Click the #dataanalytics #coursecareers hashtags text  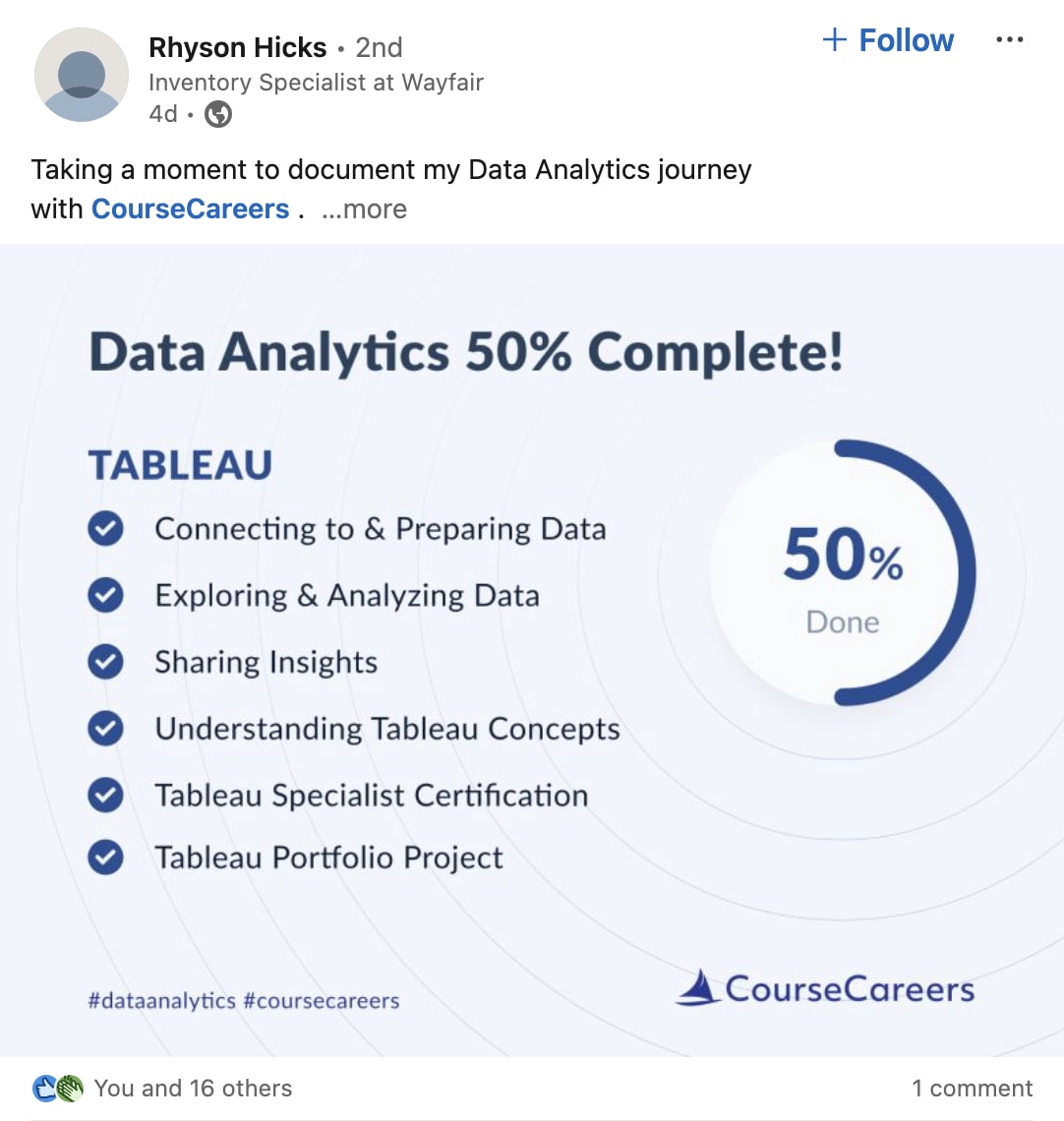click(244, 1000)
